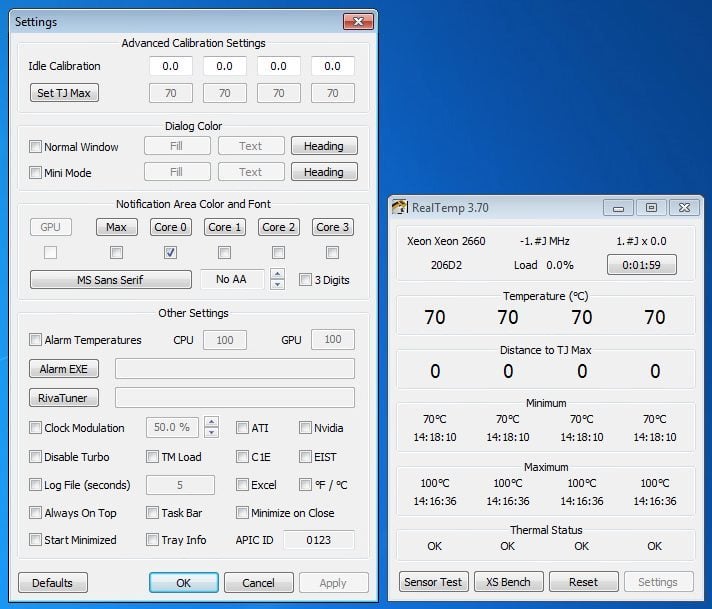Tick the Nvidia checkbox
712x609 pixels.
click(x=305, y=427)
